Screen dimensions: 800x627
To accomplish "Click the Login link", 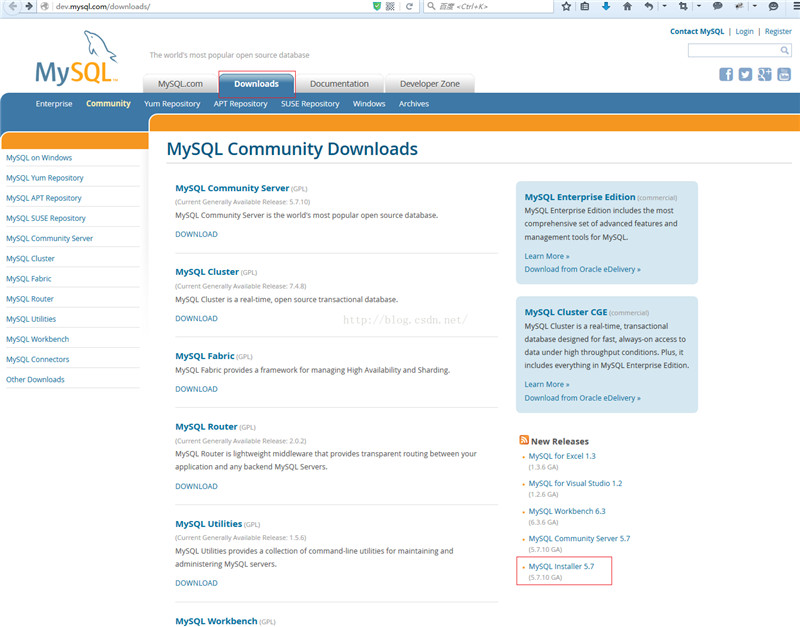I will click(x=744, y=31).
